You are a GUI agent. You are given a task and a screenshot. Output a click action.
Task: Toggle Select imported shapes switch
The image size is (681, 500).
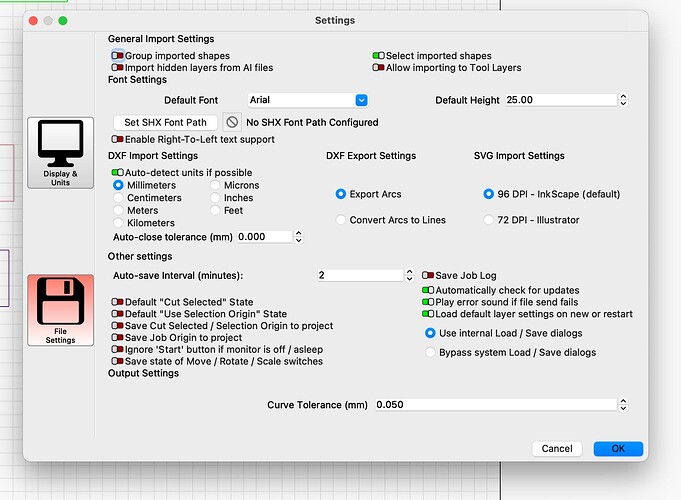click(x=378, y=56)
